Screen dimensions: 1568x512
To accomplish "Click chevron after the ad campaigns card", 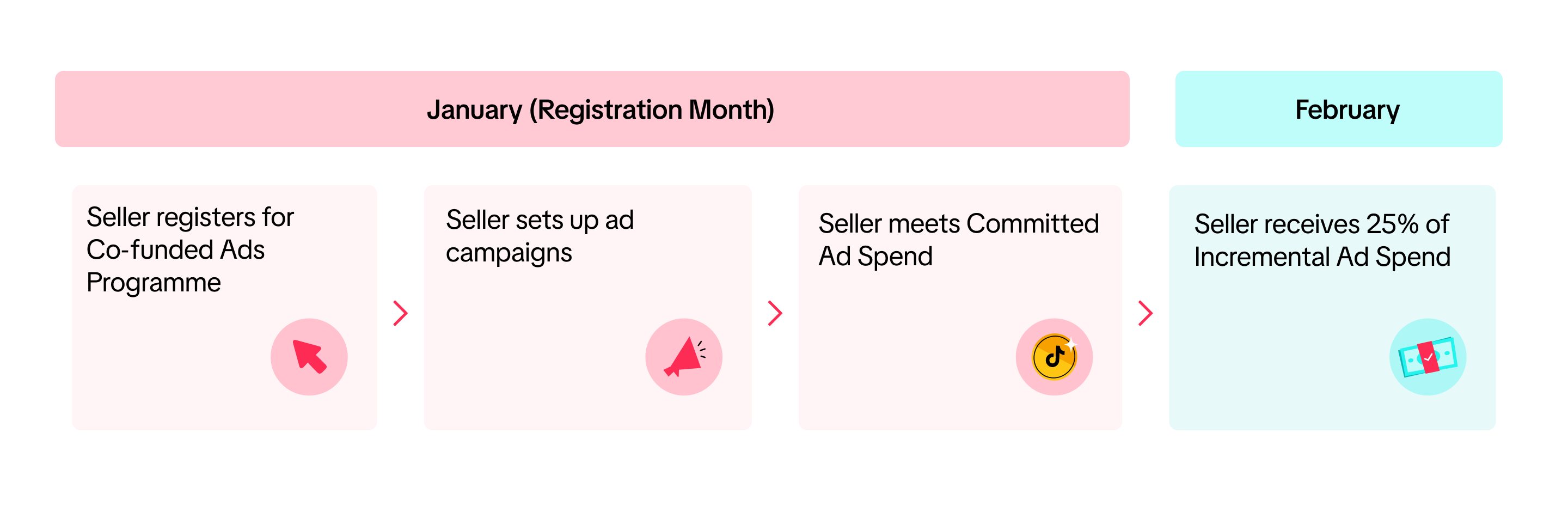I will (774, 313).
